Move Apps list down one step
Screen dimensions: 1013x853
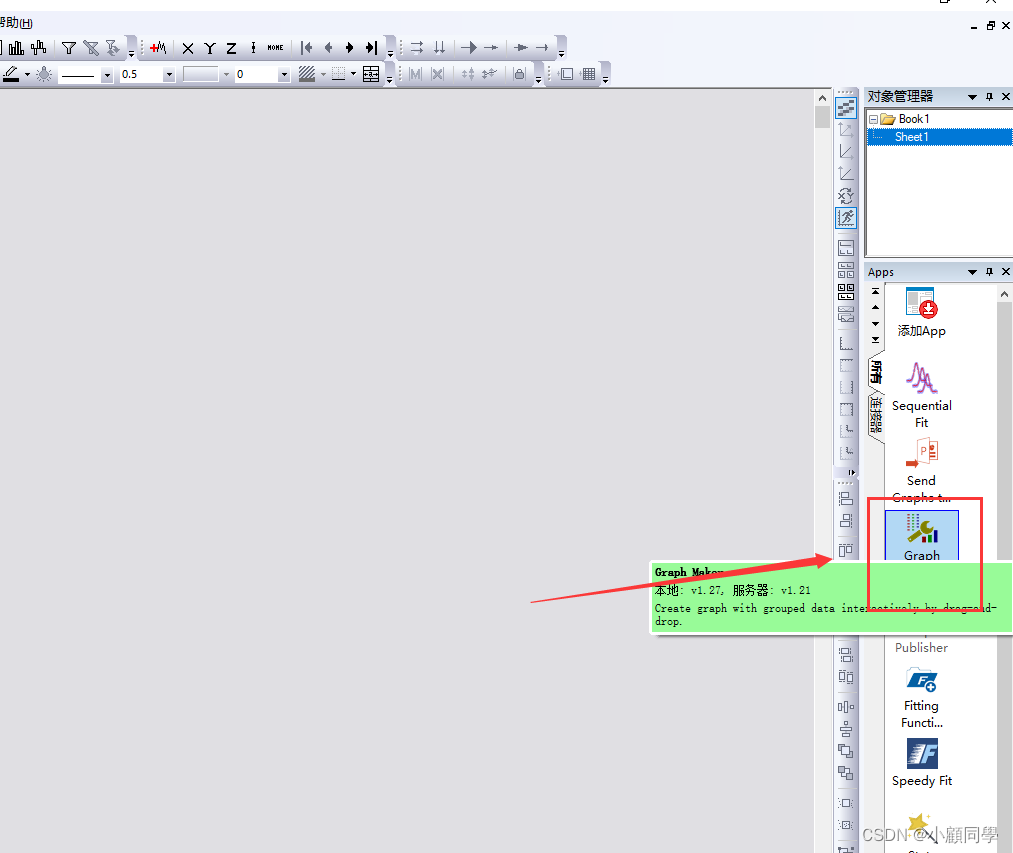click(x=875, y=324)
